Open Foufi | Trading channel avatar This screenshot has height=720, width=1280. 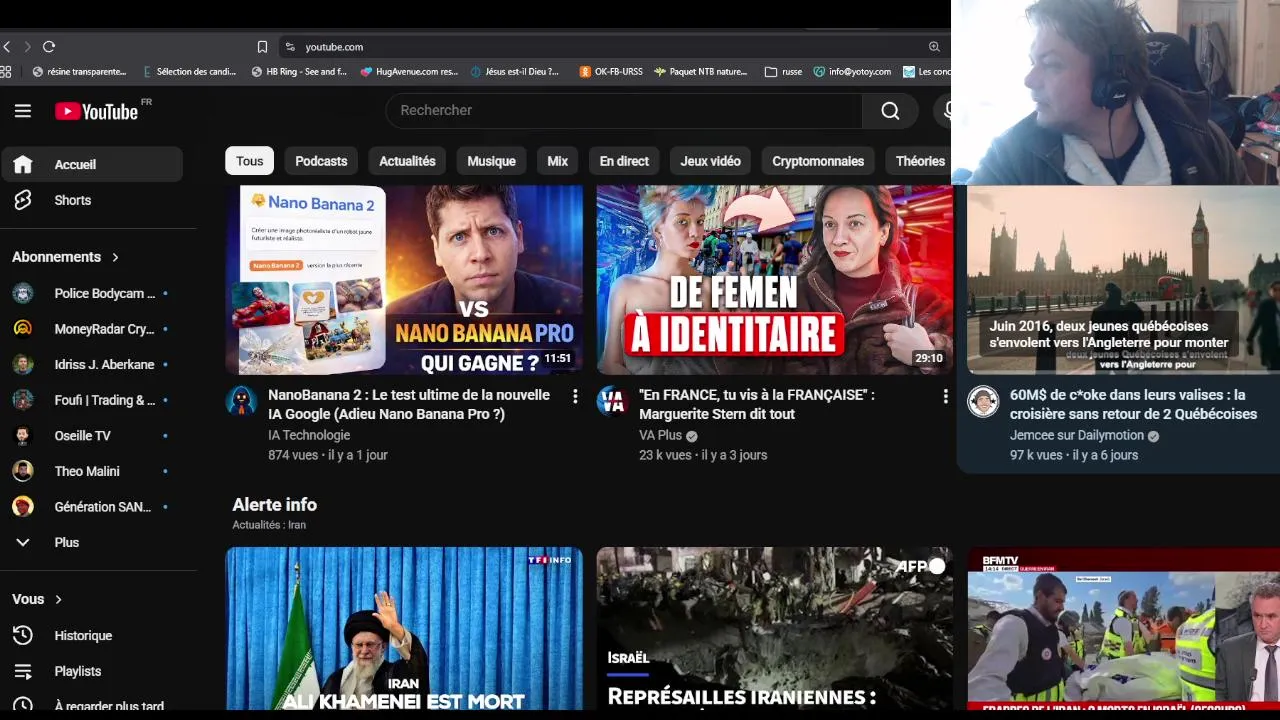click(x=23, y=400)
